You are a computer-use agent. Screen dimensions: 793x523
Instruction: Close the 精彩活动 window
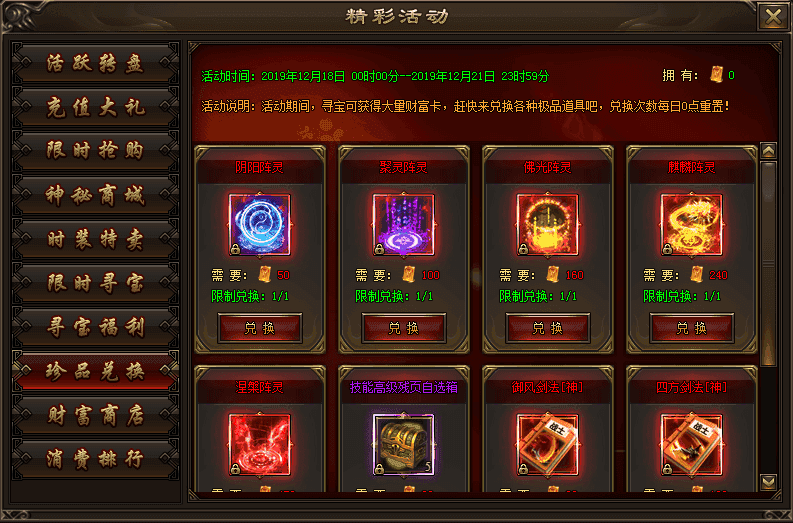(773, 17)
